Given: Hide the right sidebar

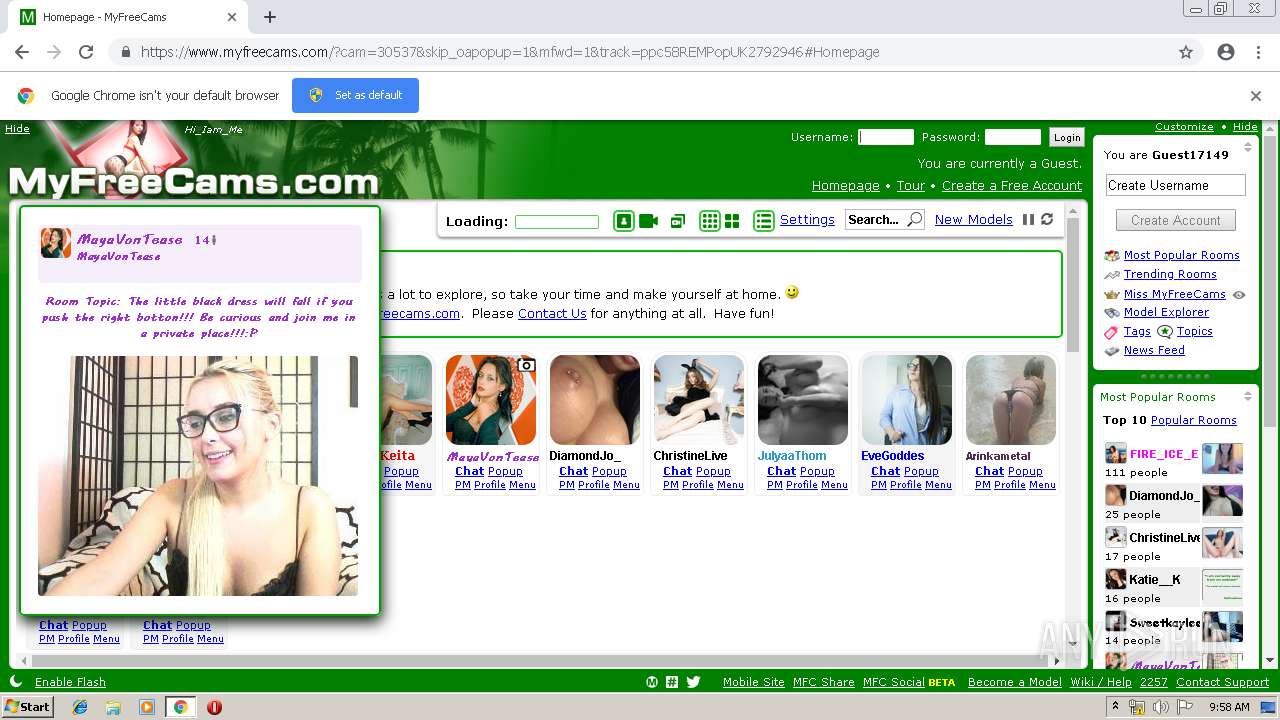Looking at the screenshot, I should tap(1245, 127).
